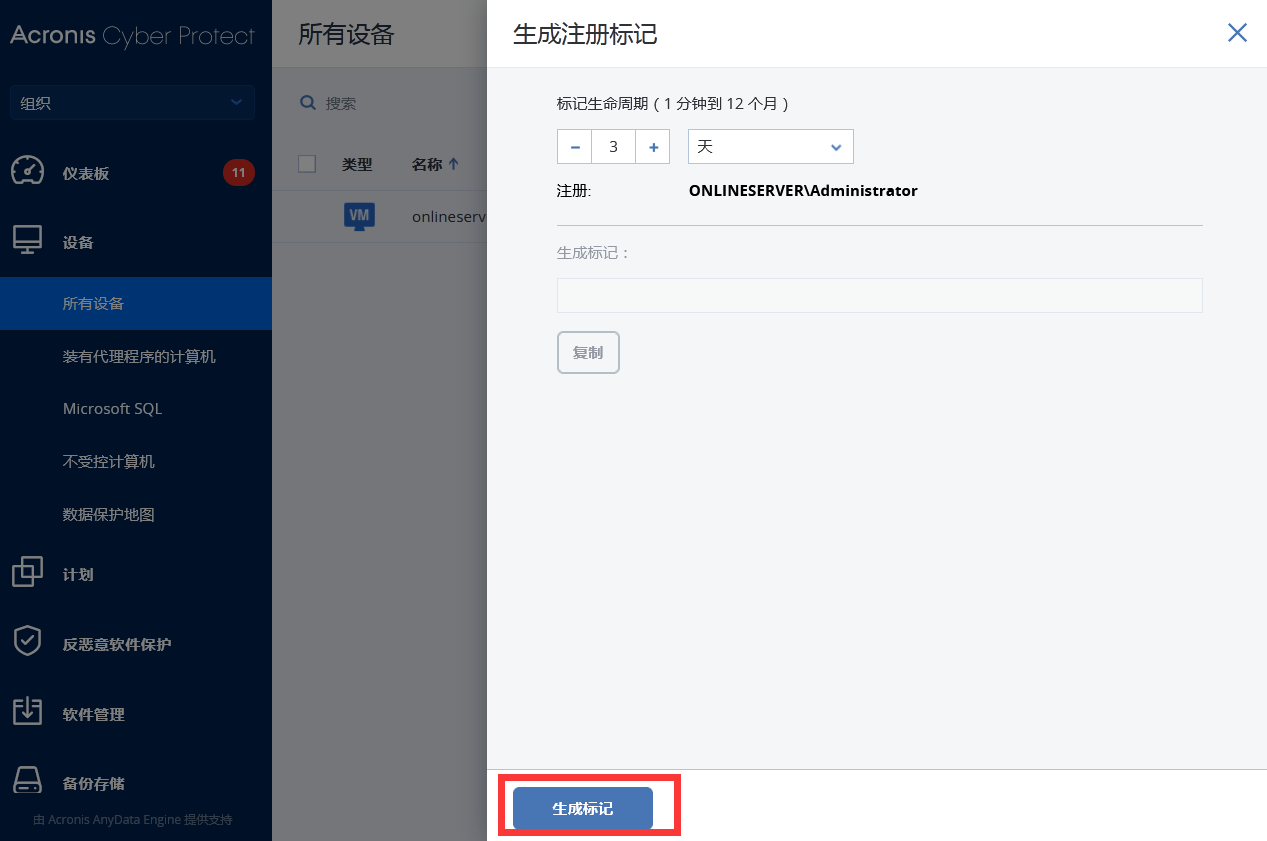
Task: Select 所有设备 in sidebar
Action: click(136, 303)
